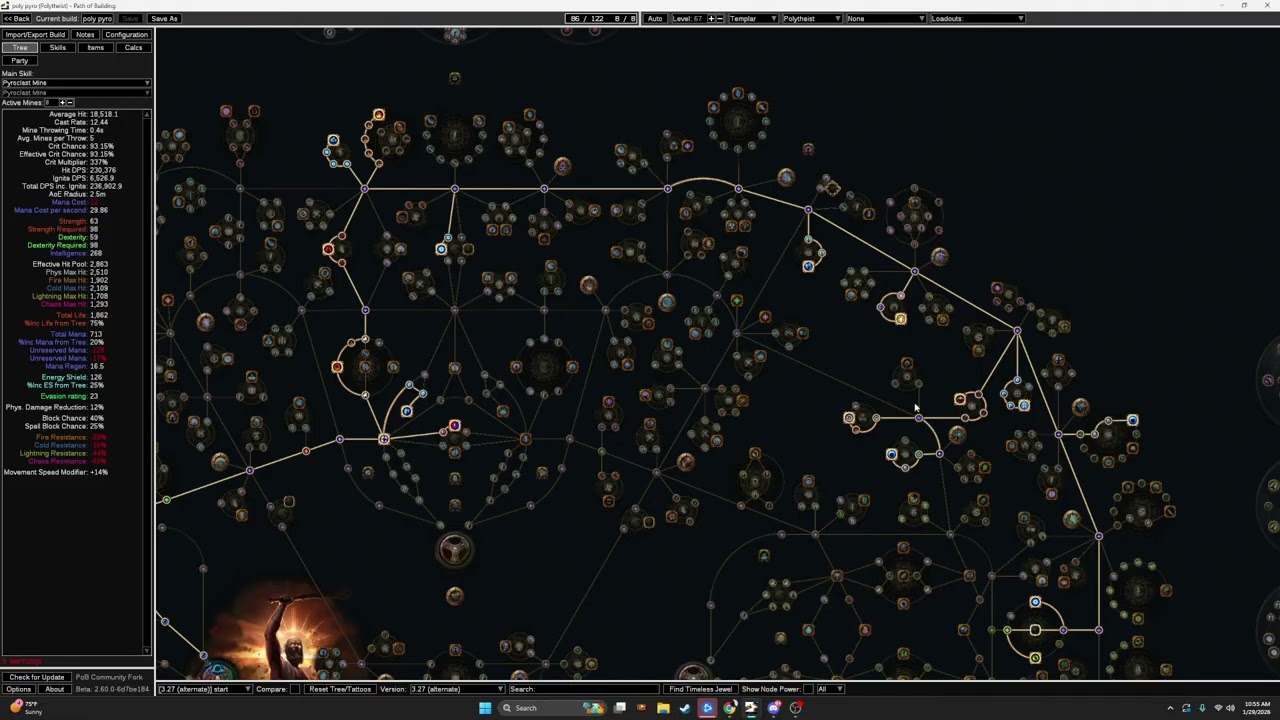
Task: Expand the Loadouts dropdown
Action: coord(977,18)
